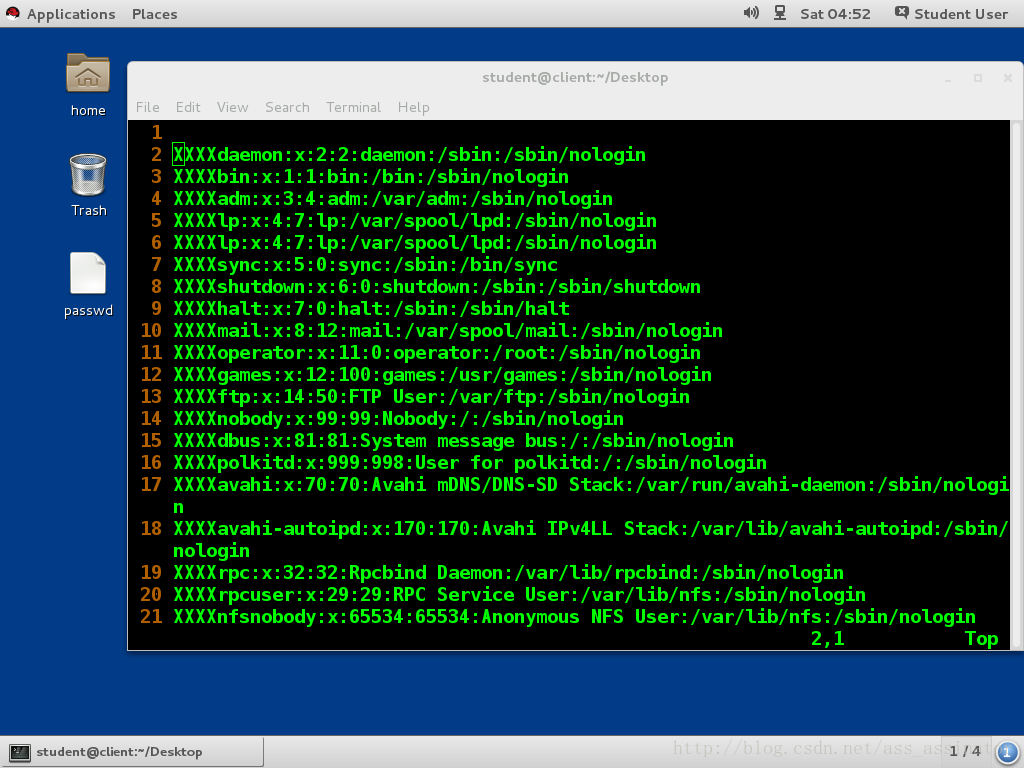Click the XXXXnobody:x:99:99 line text
Screen dimensions: 1024x768
tap(398, 419)
